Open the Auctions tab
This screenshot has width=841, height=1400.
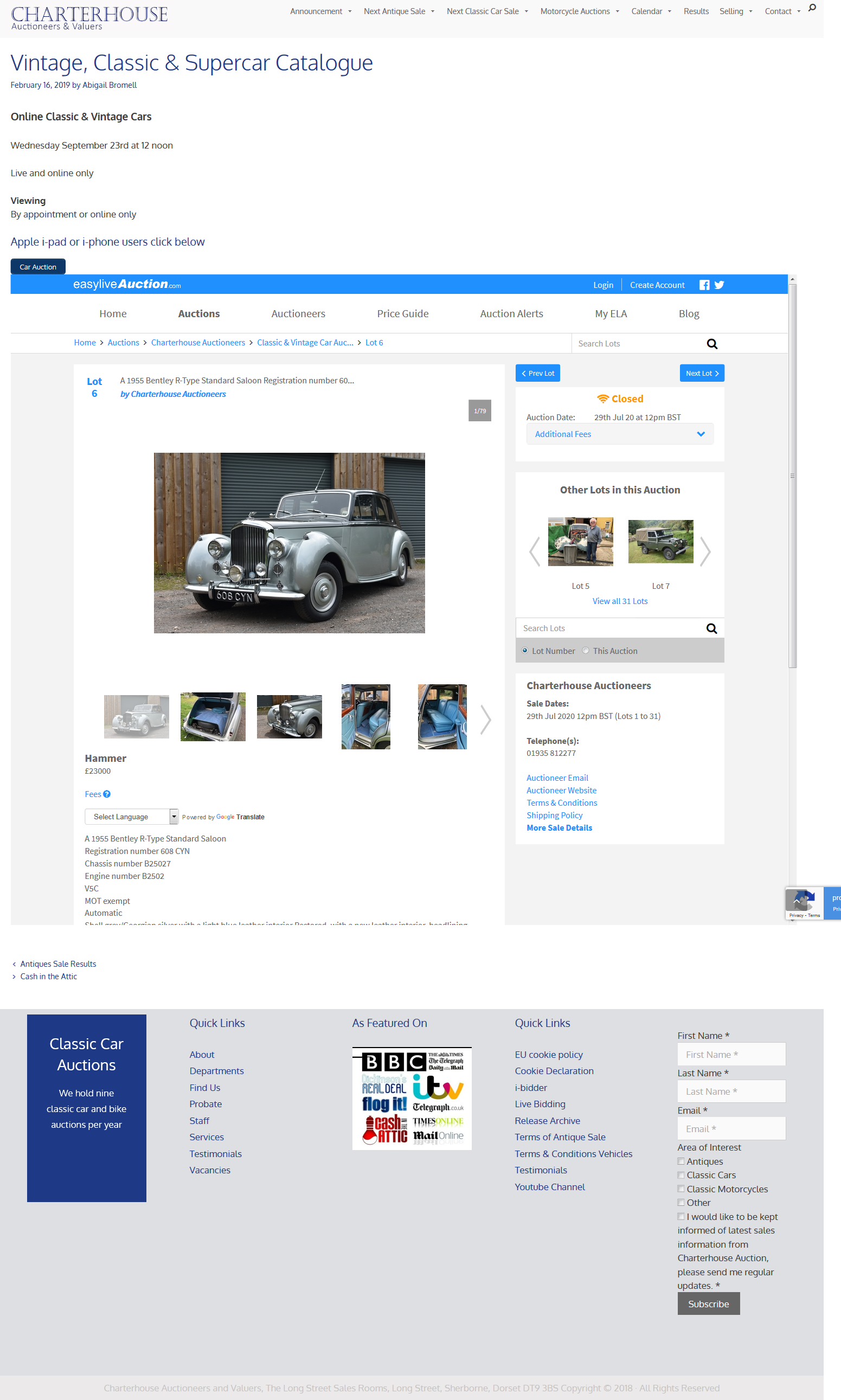pyautogui.click(x=199, y=313)
